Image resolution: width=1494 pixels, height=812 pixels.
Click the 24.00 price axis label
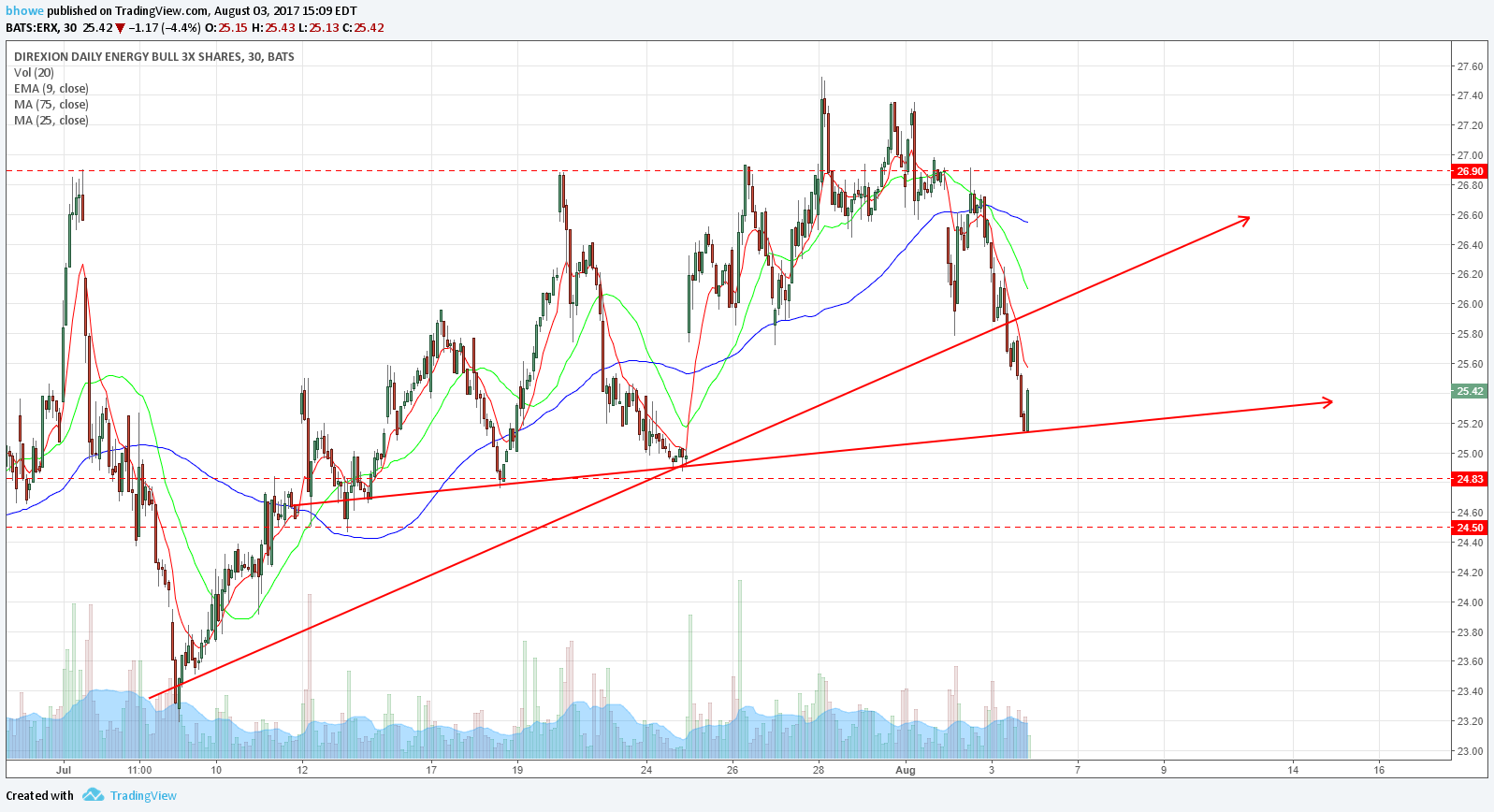[x=1470, y=602]
